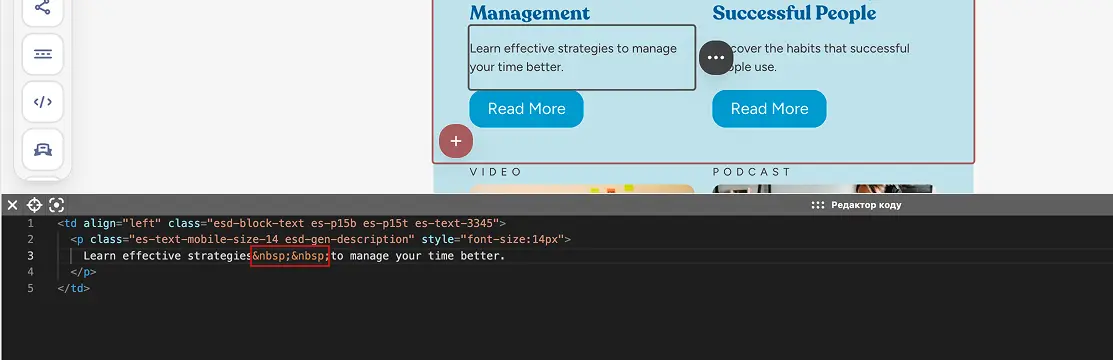The image size is (1113, 360).
Task: Click the closing p tag in code
Action: click(x=83, y=272)
